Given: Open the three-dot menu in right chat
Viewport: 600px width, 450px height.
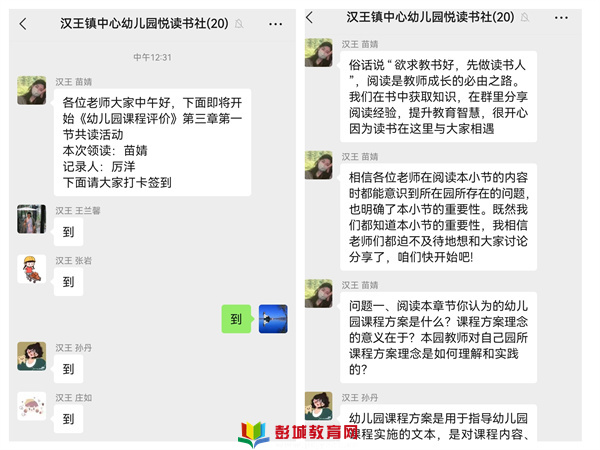Looking at the screenshot, I should (x=561, y=18).
